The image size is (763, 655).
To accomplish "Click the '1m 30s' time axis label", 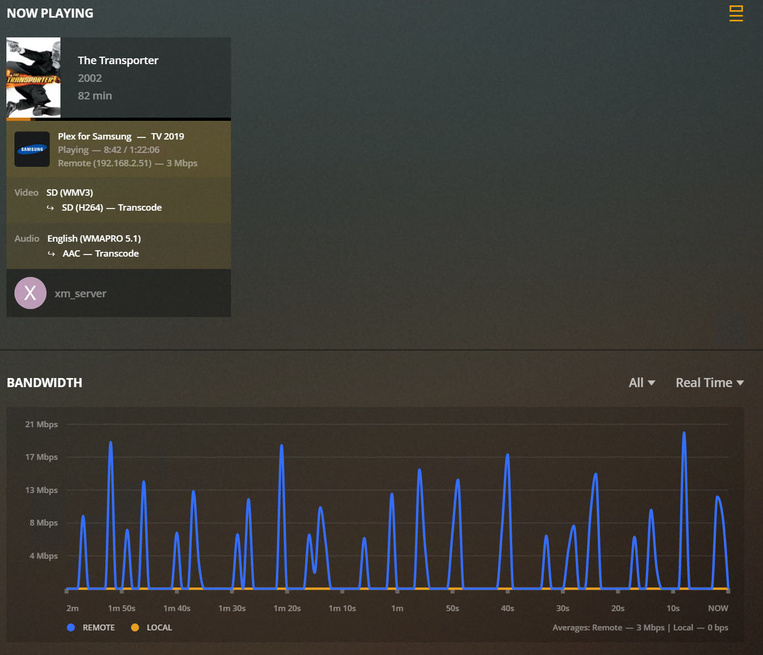I will [232, 608].
